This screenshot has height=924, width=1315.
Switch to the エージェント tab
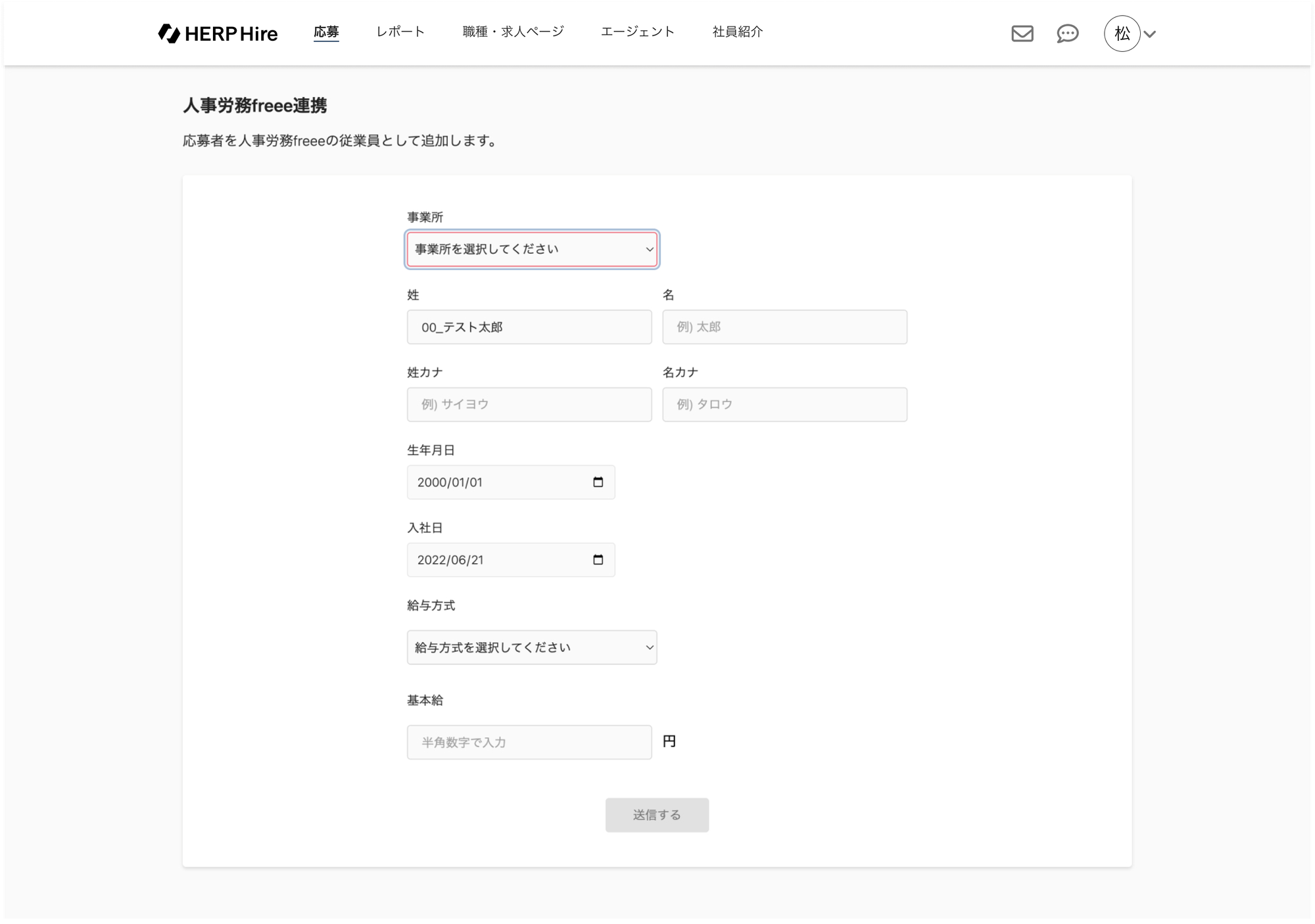click(637, 32)
